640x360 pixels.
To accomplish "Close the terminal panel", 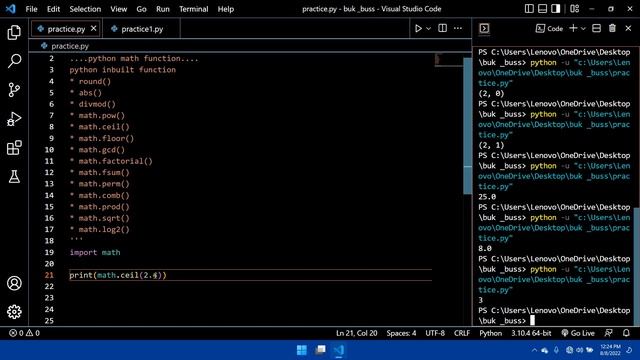I will [x=628, y=28].
